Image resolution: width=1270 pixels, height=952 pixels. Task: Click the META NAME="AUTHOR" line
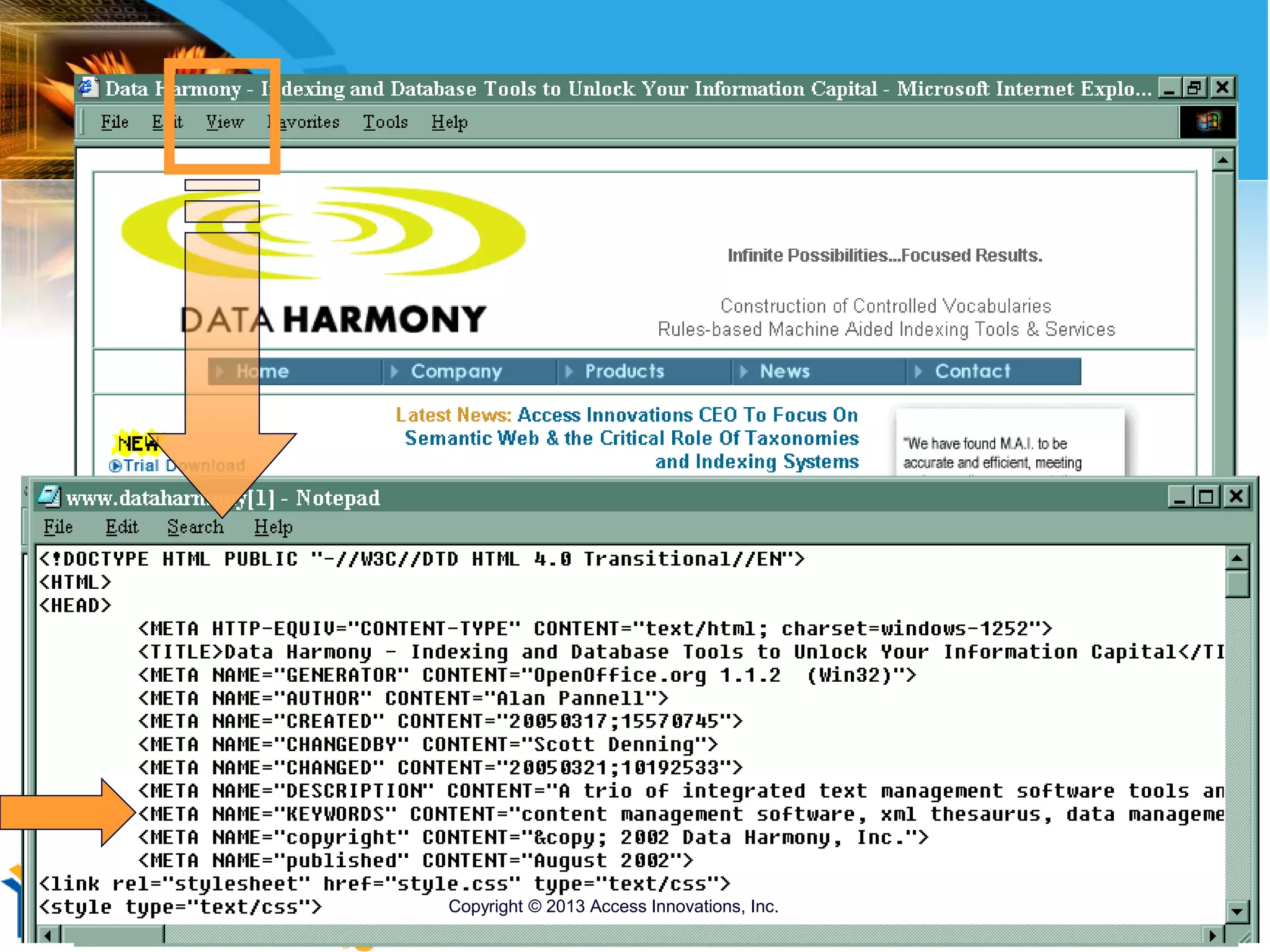click(403, 698)
